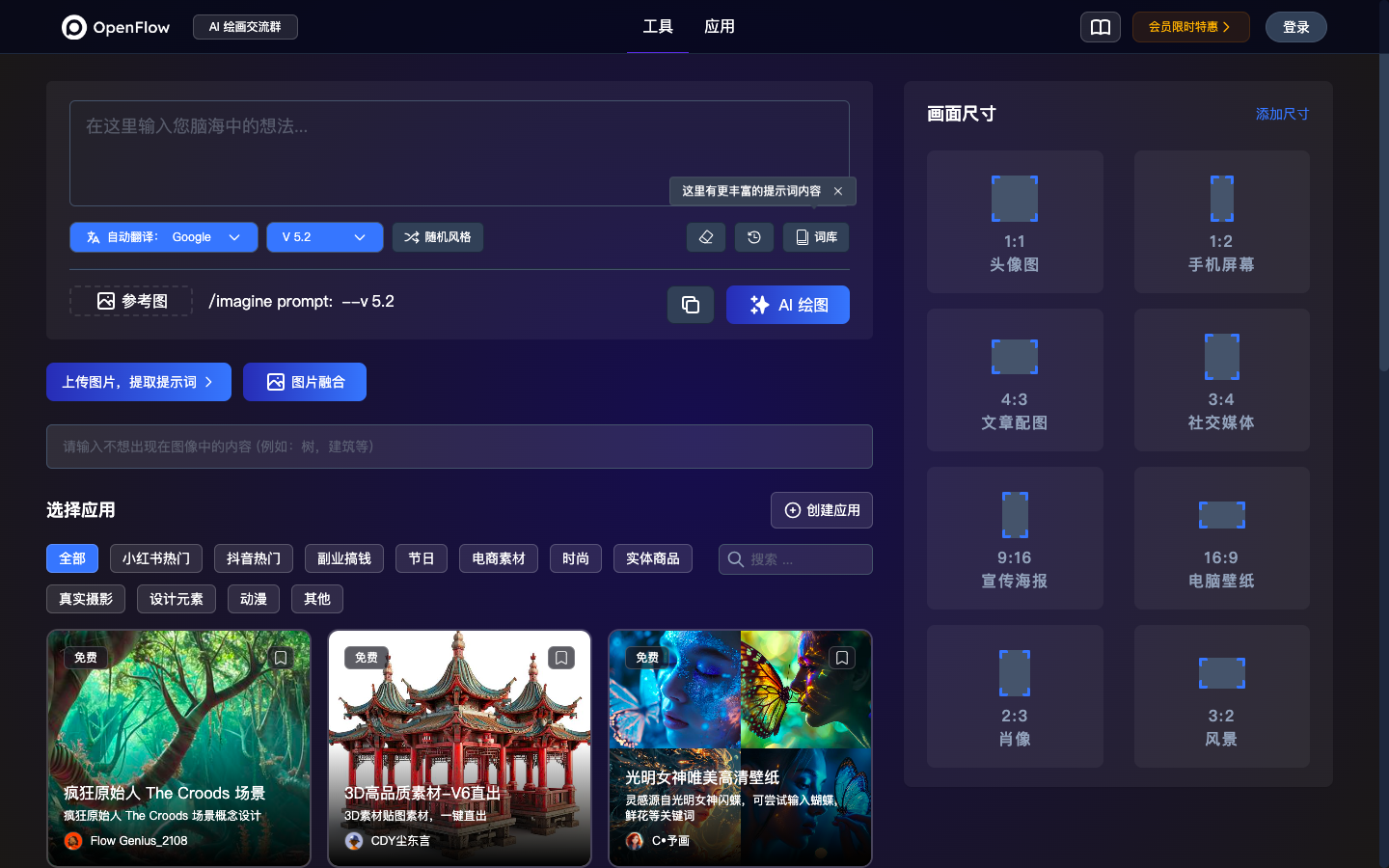The height and width of the screenshot is (868, 1389).
Task: Expand the auto-translate Google dropdown
Action: coord(163,237)
